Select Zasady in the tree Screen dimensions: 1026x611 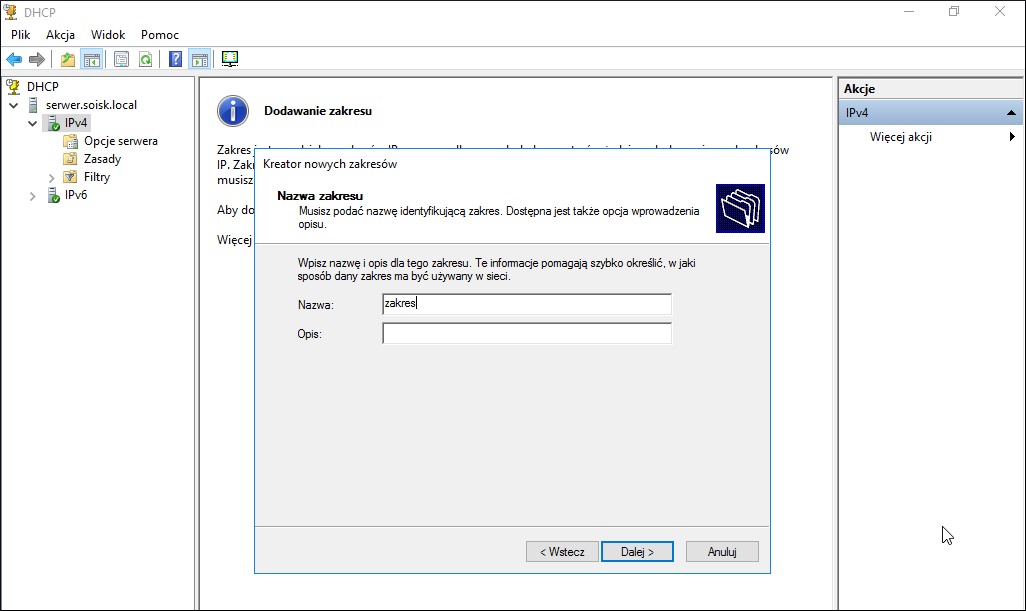tap(102, 159)
